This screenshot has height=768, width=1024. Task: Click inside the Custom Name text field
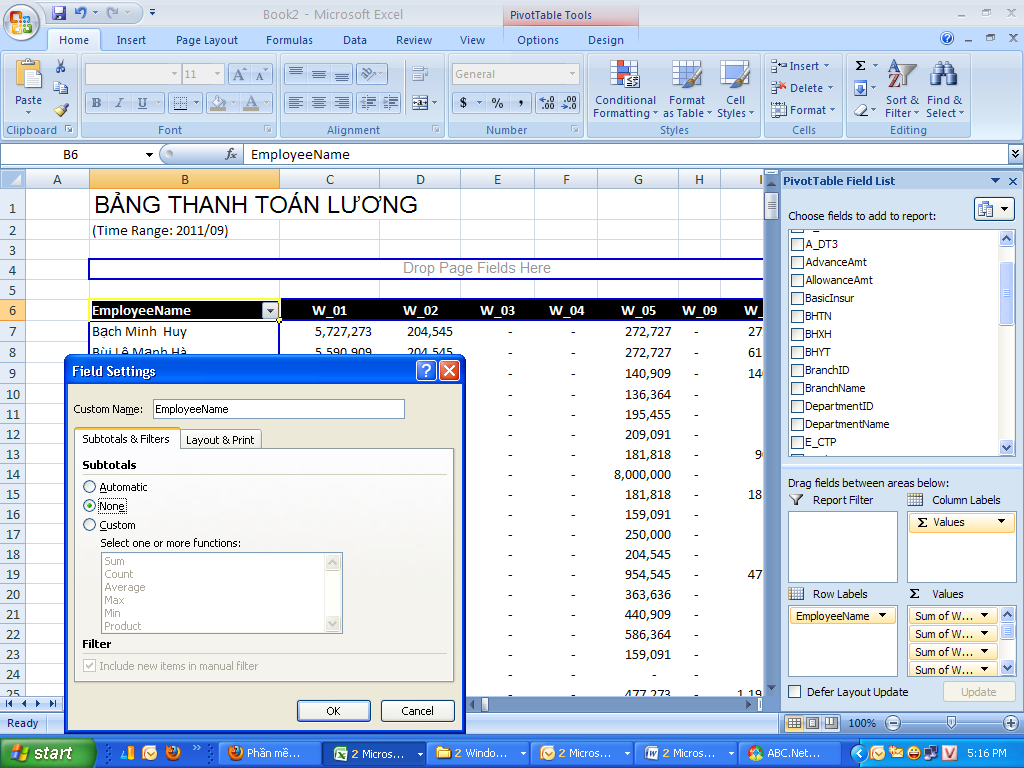click(x=278, y=409)
